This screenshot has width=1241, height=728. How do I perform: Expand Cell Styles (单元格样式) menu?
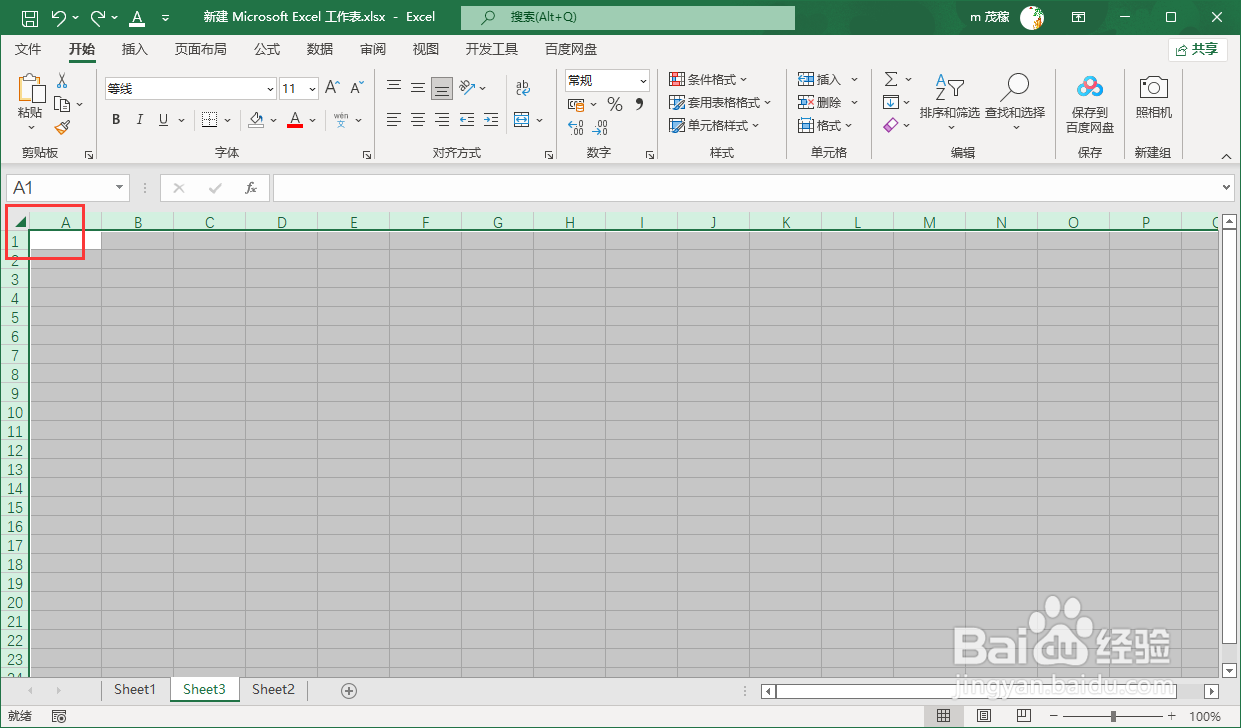[x=714, y=125]
